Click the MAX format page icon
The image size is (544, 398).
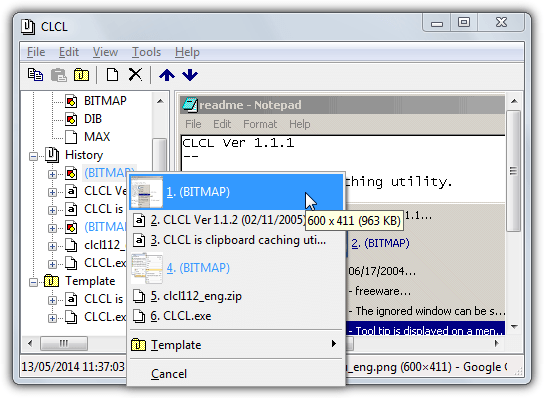[71, 137]
